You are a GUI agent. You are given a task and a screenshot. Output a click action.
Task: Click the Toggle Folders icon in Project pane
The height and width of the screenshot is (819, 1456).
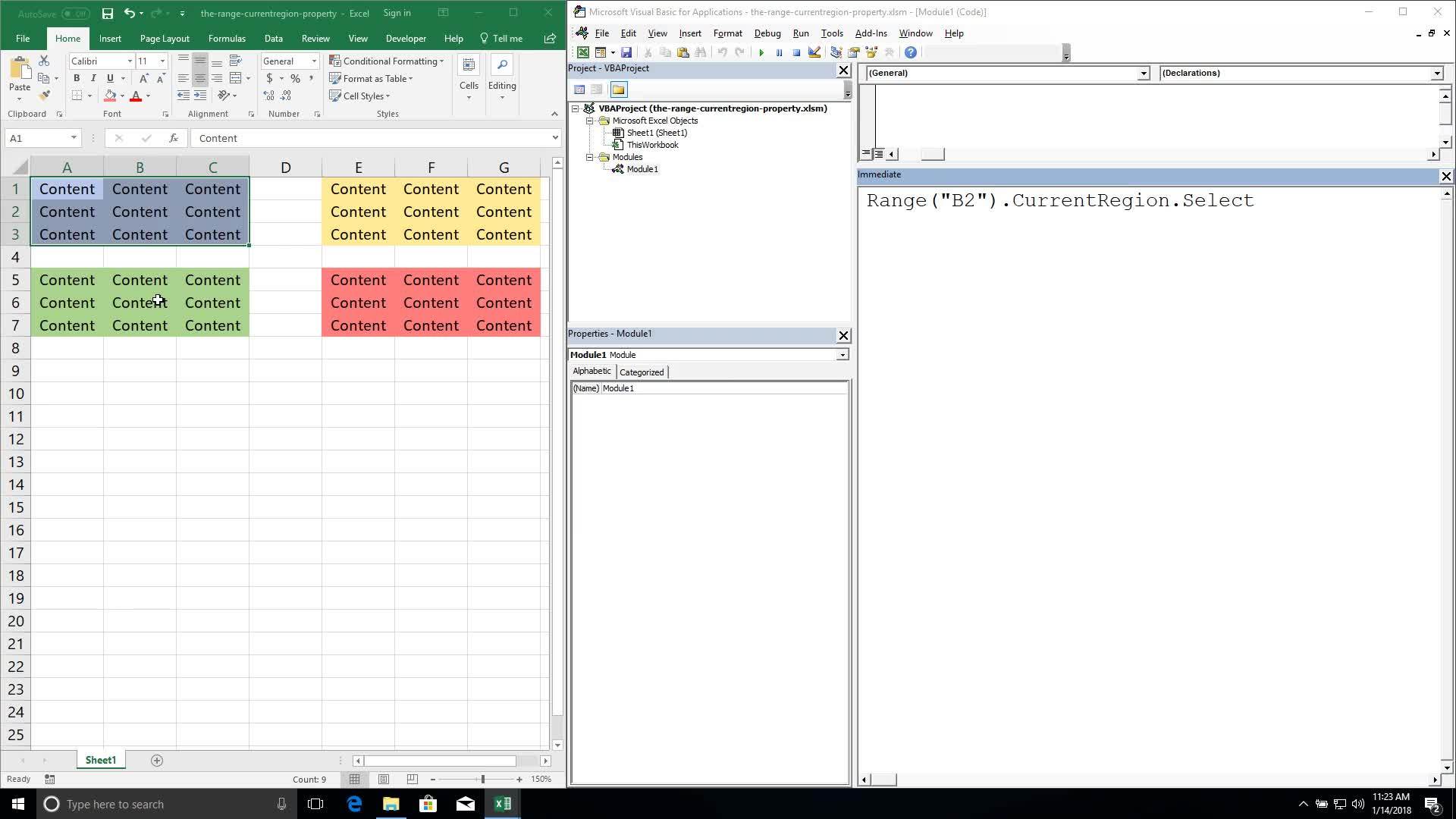tap(619, 89)
